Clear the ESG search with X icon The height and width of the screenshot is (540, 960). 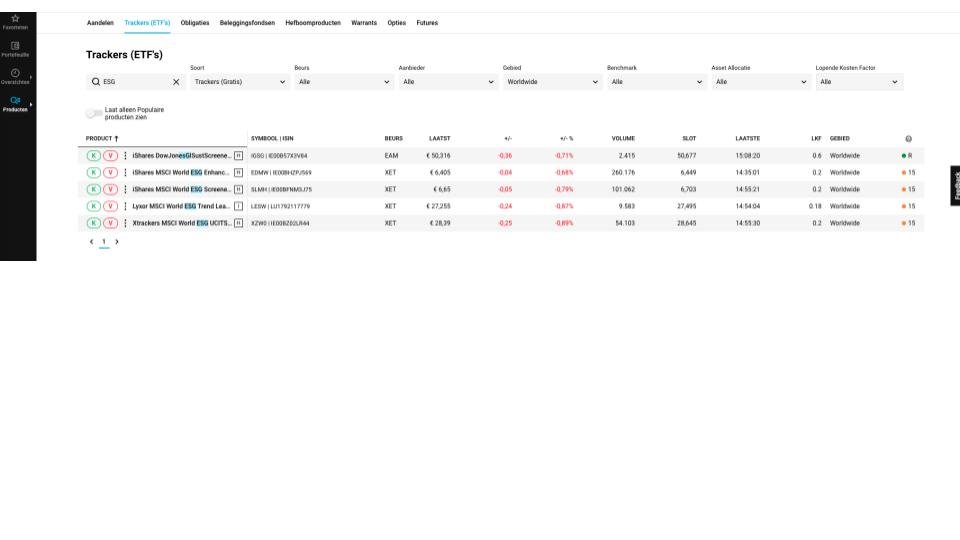point(176,82)
